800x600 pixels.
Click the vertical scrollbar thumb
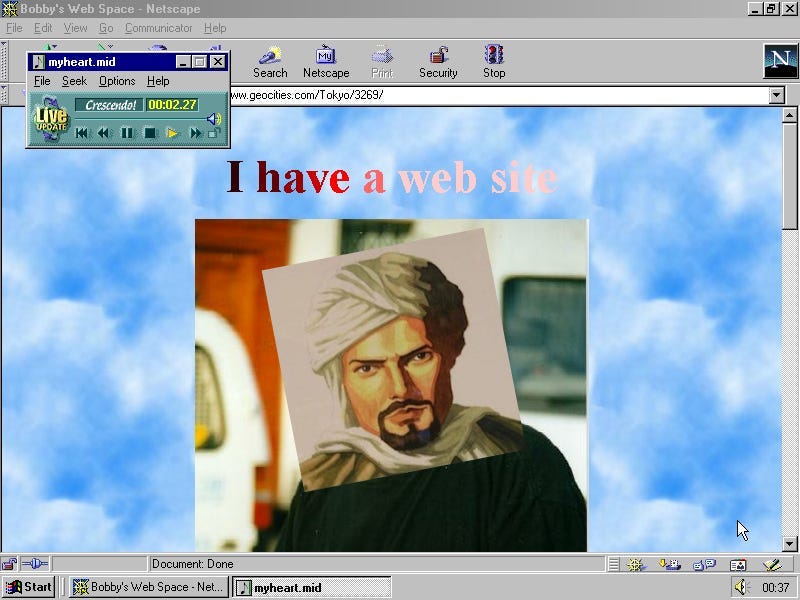(789, 177)
